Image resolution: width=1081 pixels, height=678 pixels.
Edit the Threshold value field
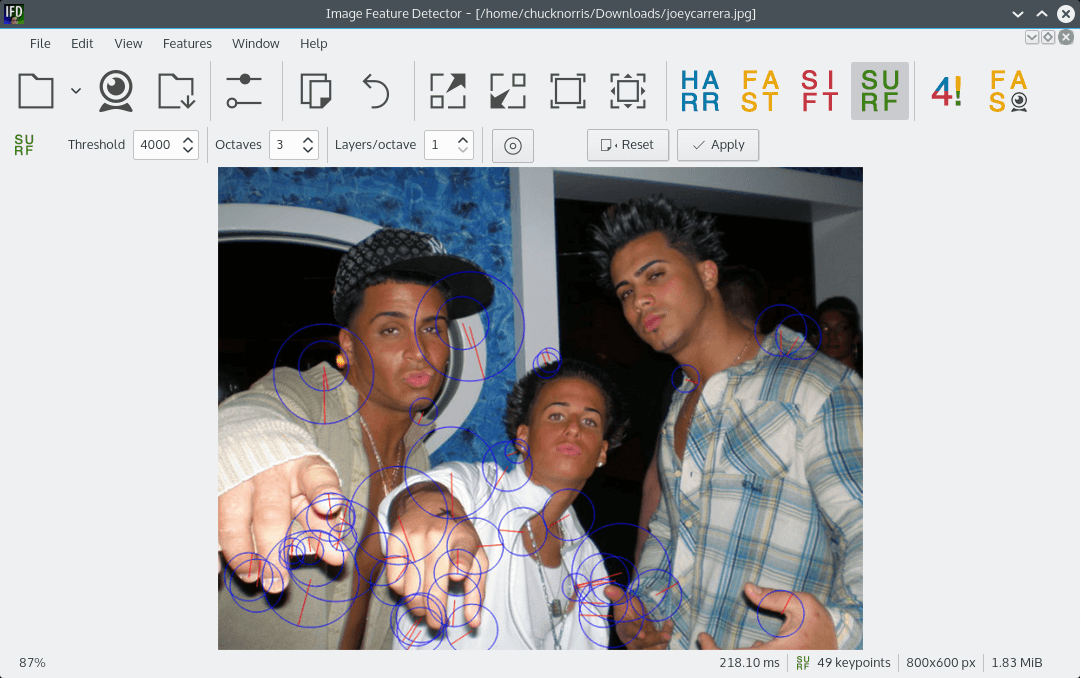[158, 144]
